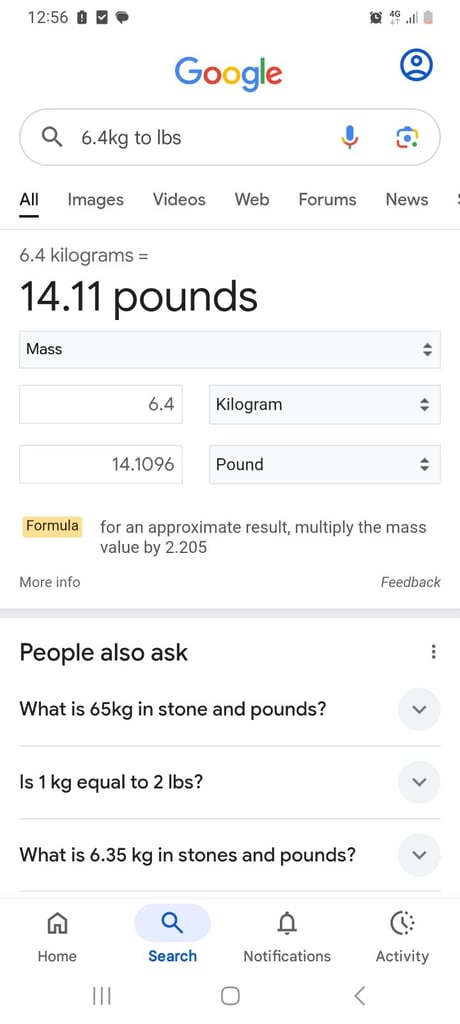The image size is (460, 1024).
Task: Tap Android back navigation button
Action: (359, 995)
